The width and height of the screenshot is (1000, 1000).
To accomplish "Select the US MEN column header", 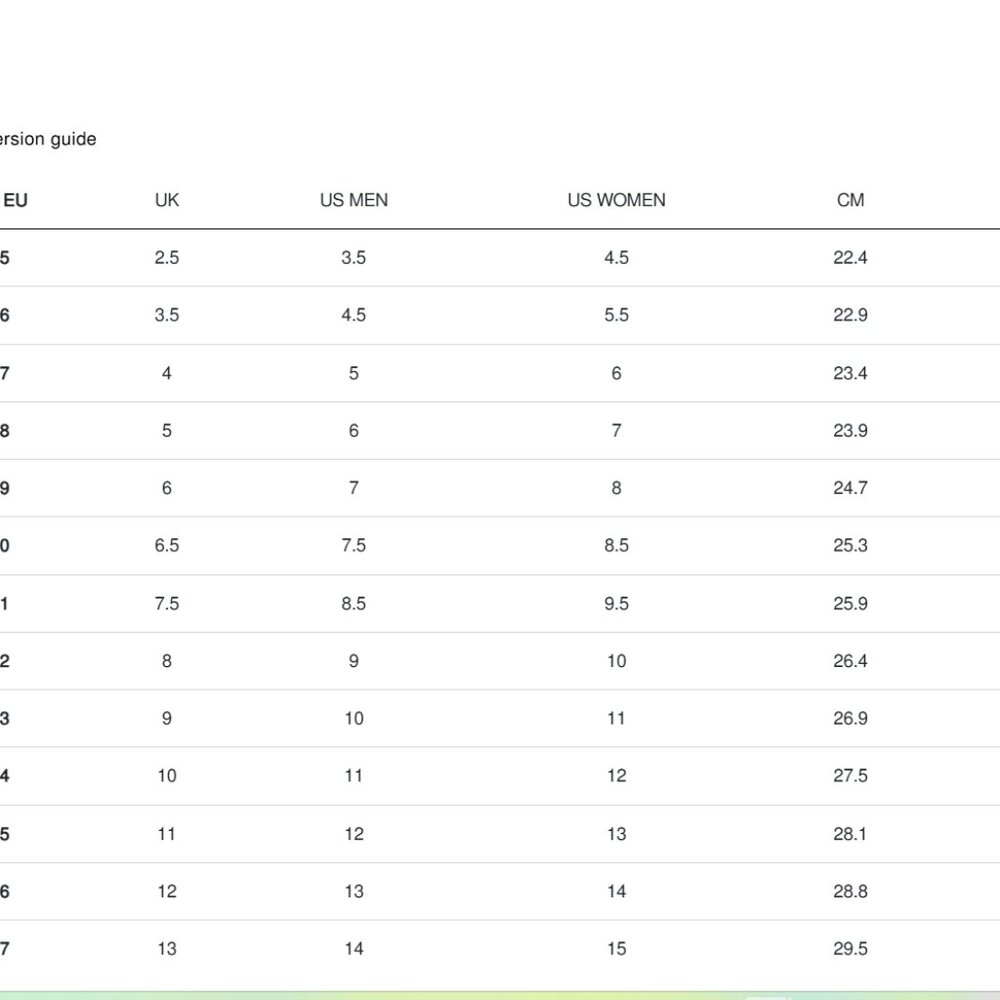I will point(354,200).
